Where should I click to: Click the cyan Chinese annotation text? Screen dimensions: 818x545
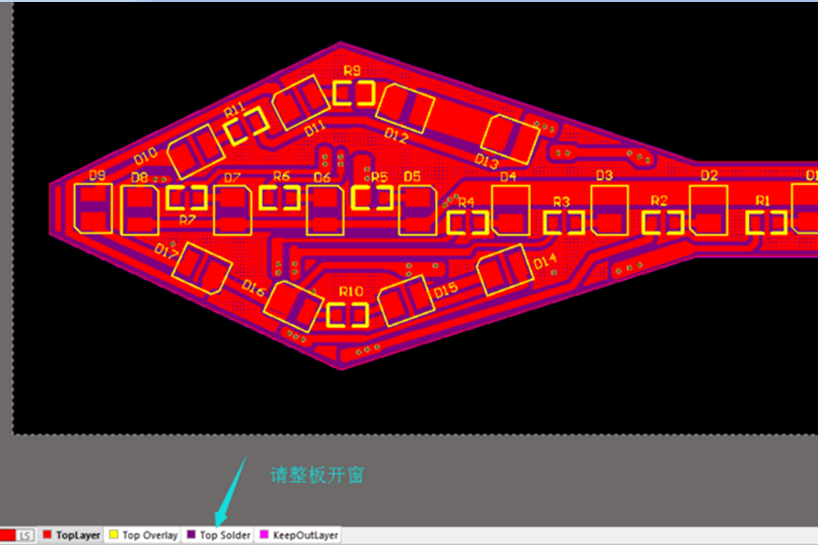[317, 475]
